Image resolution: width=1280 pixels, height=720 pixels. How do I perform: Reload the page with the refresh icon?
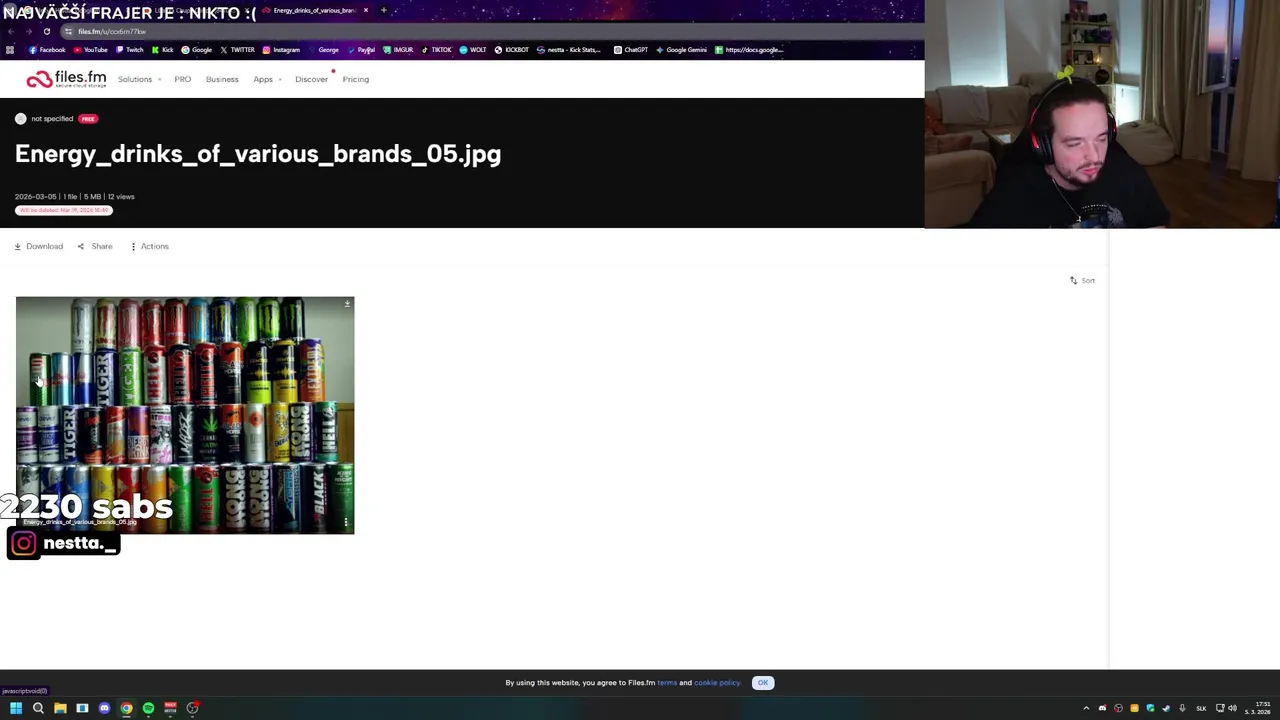(46, 32)
